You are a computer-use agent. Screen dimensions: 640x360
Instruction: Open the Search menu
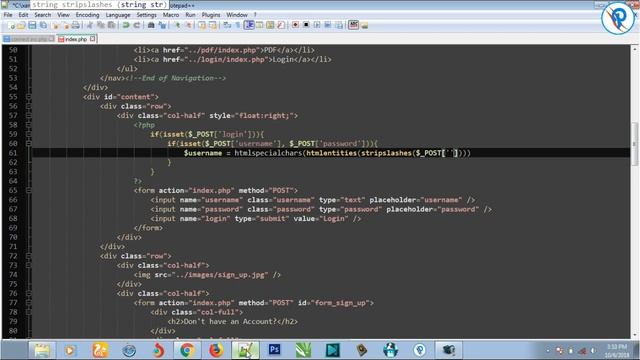[x=42, y=15]
